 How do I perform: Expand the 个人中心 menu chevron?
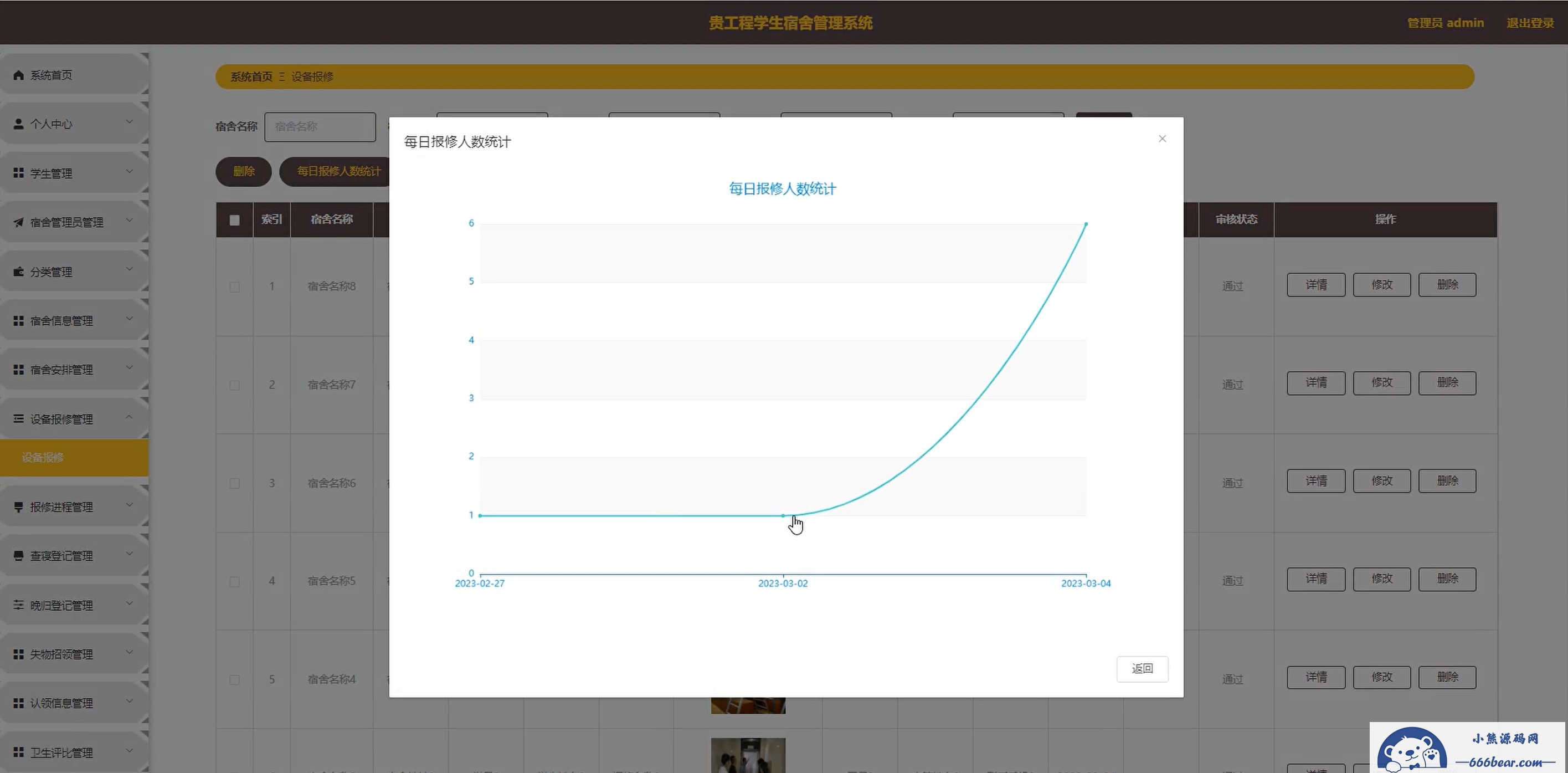coord(129,122)
